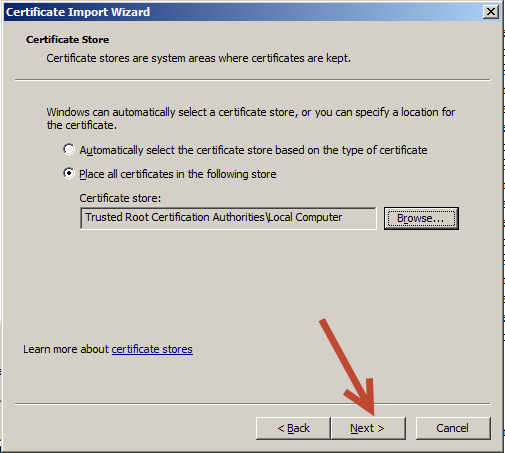This screenshot has height=453, width=505.
Task: Select the 'Automatically select the certificate store' radio circle
Action: point(69,149)
